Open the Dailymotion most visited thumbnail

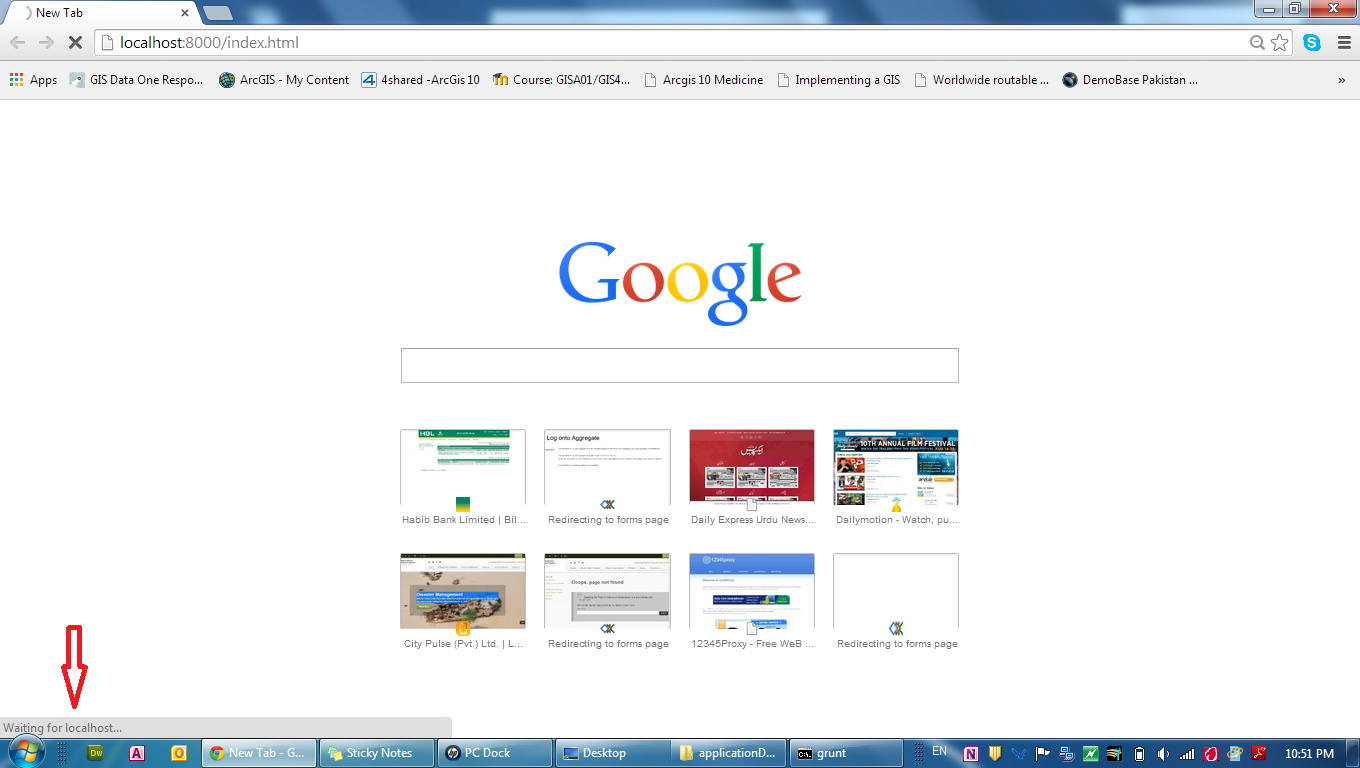tap(895, 468)
